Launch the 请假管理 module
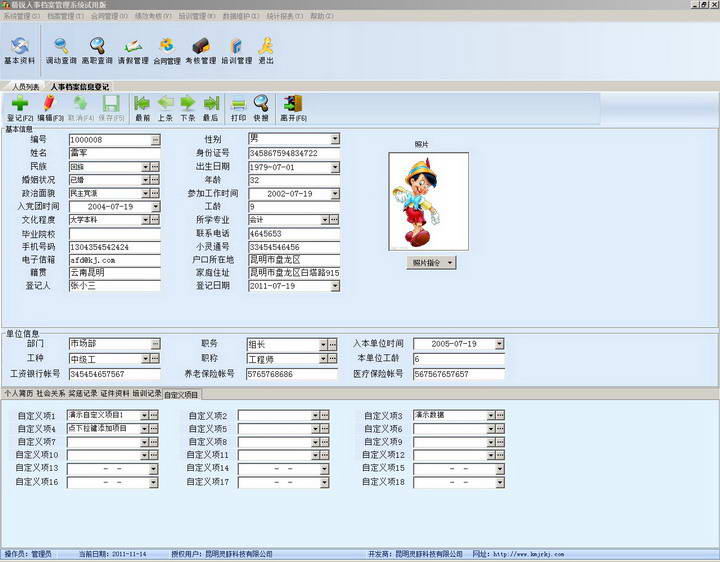This screenshot has height=562, width=720. (x=133, y=51)
